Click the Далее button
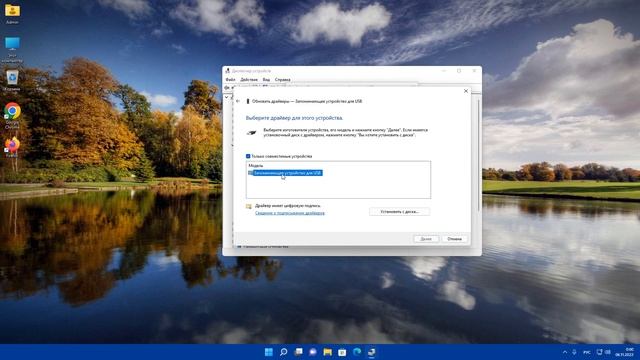 point(426,239)
